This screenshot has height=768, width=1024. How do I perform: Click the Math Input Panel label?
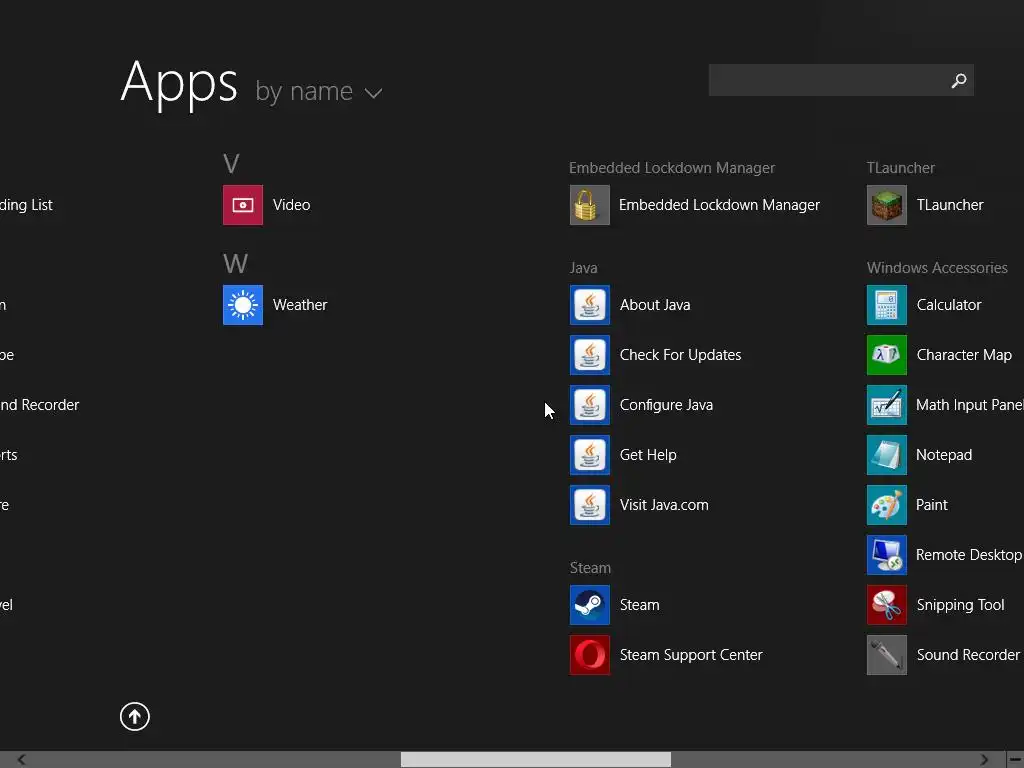click(969, 405)
